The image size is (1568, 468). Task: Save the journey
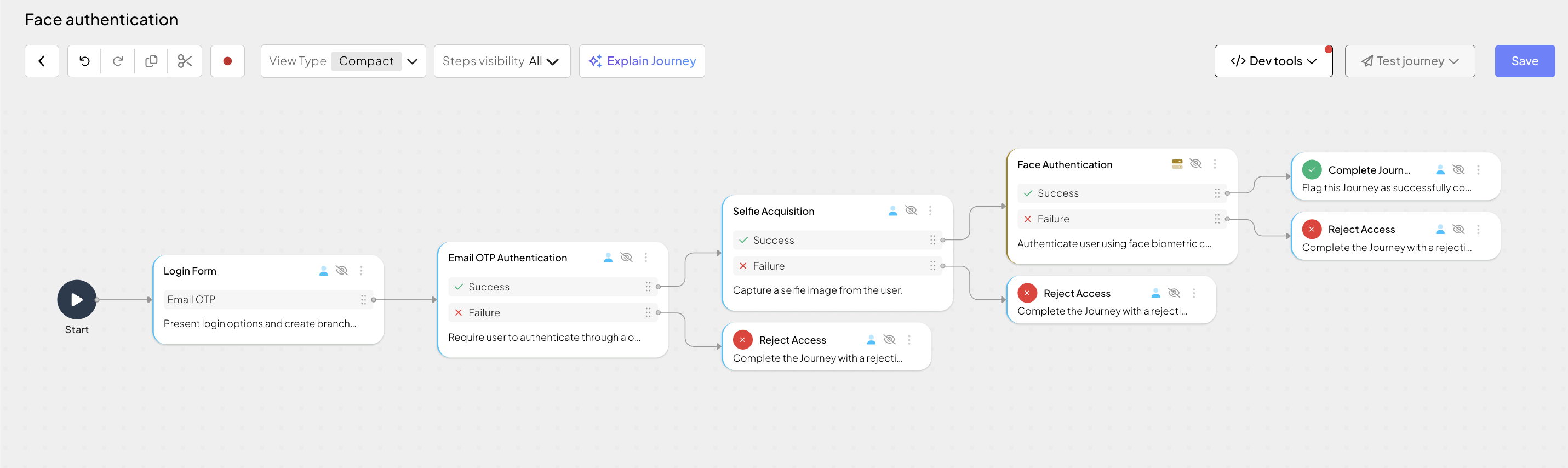1525,61
